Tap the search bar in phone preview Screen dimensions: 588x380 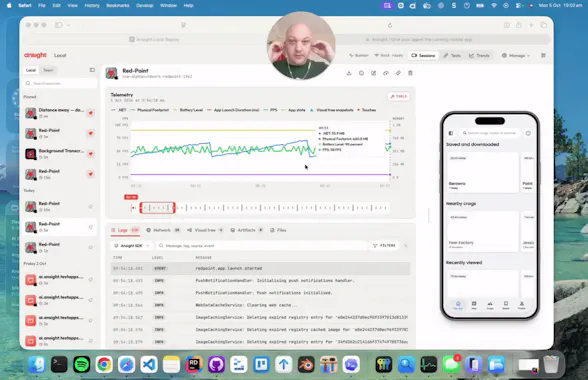[x=489, y=133]
